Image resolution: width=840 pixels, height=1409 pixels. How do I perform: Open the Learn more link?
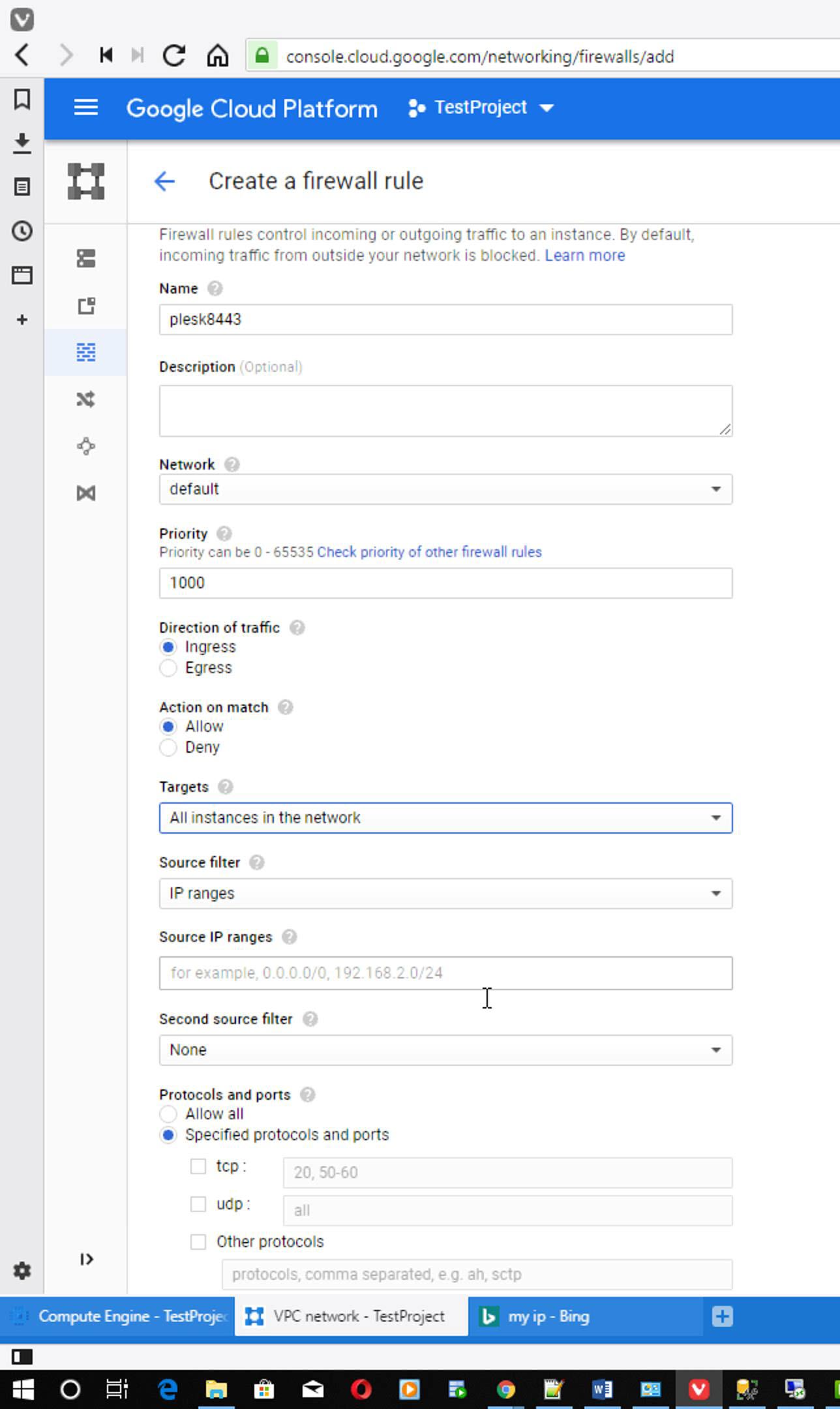tap(584, 255)
